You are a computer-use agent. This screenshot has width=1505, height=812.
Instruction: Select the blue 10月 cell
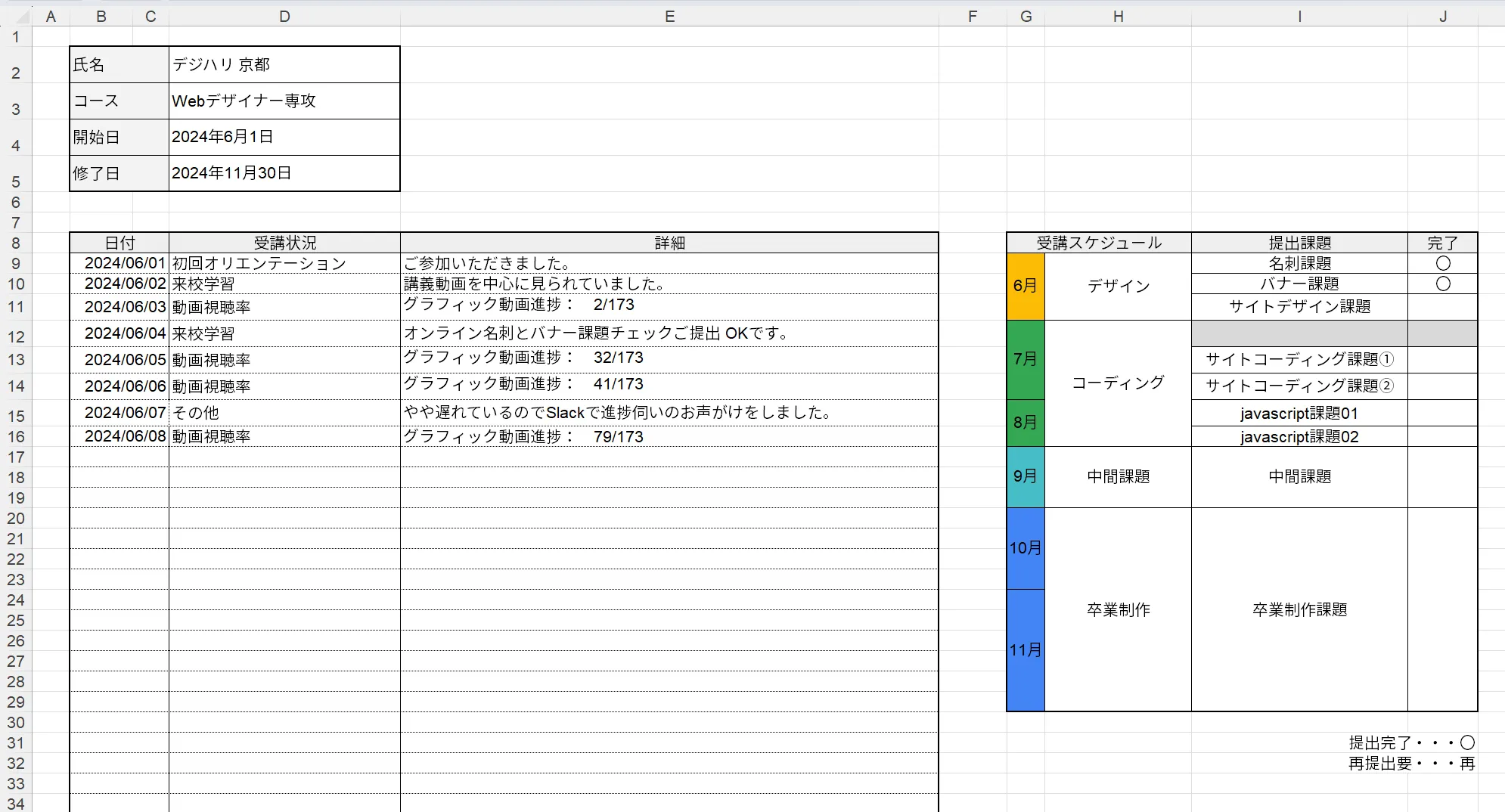click(1026, 548)
